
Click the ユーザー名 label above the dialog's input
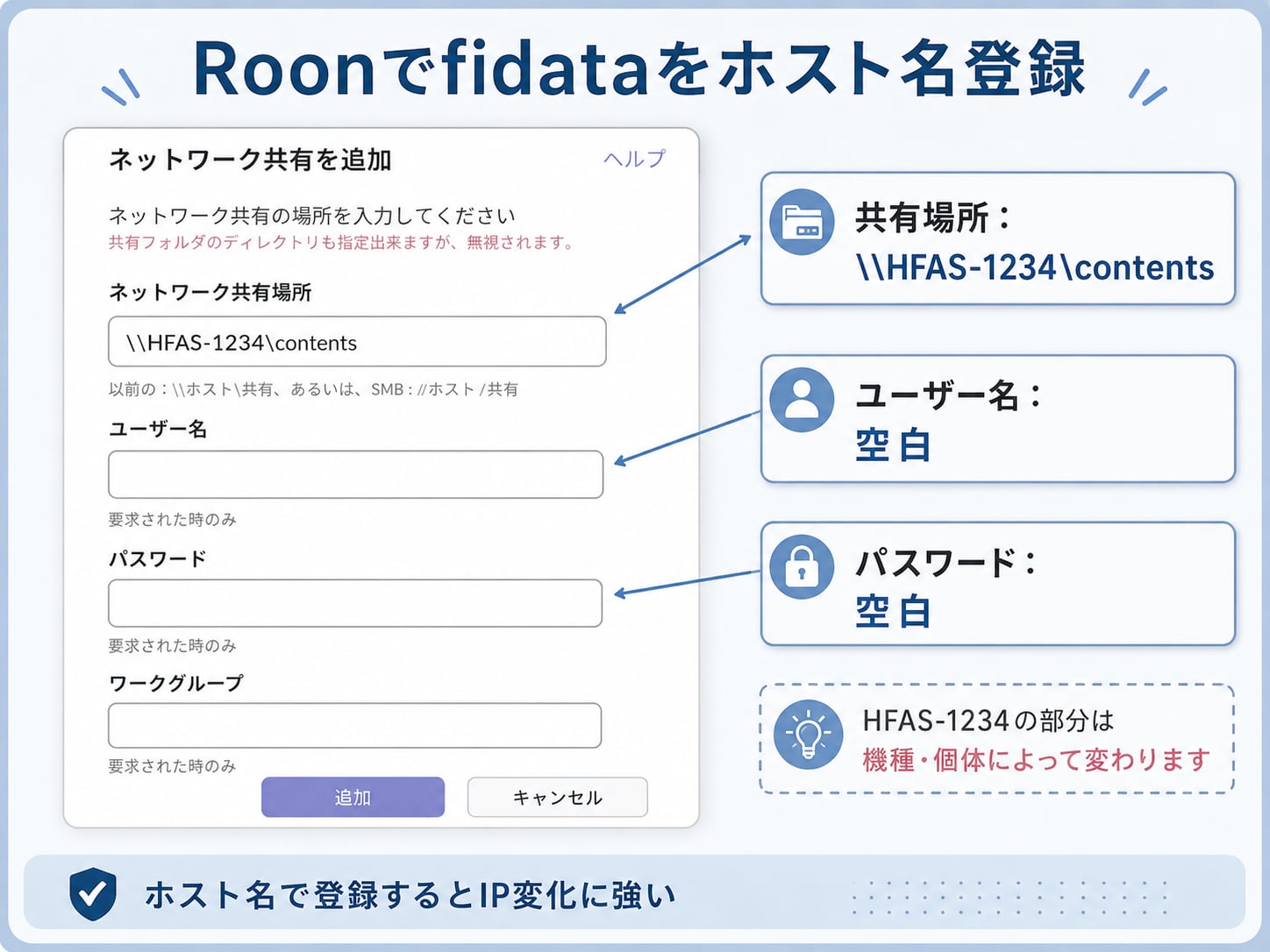tap(158, 429)
